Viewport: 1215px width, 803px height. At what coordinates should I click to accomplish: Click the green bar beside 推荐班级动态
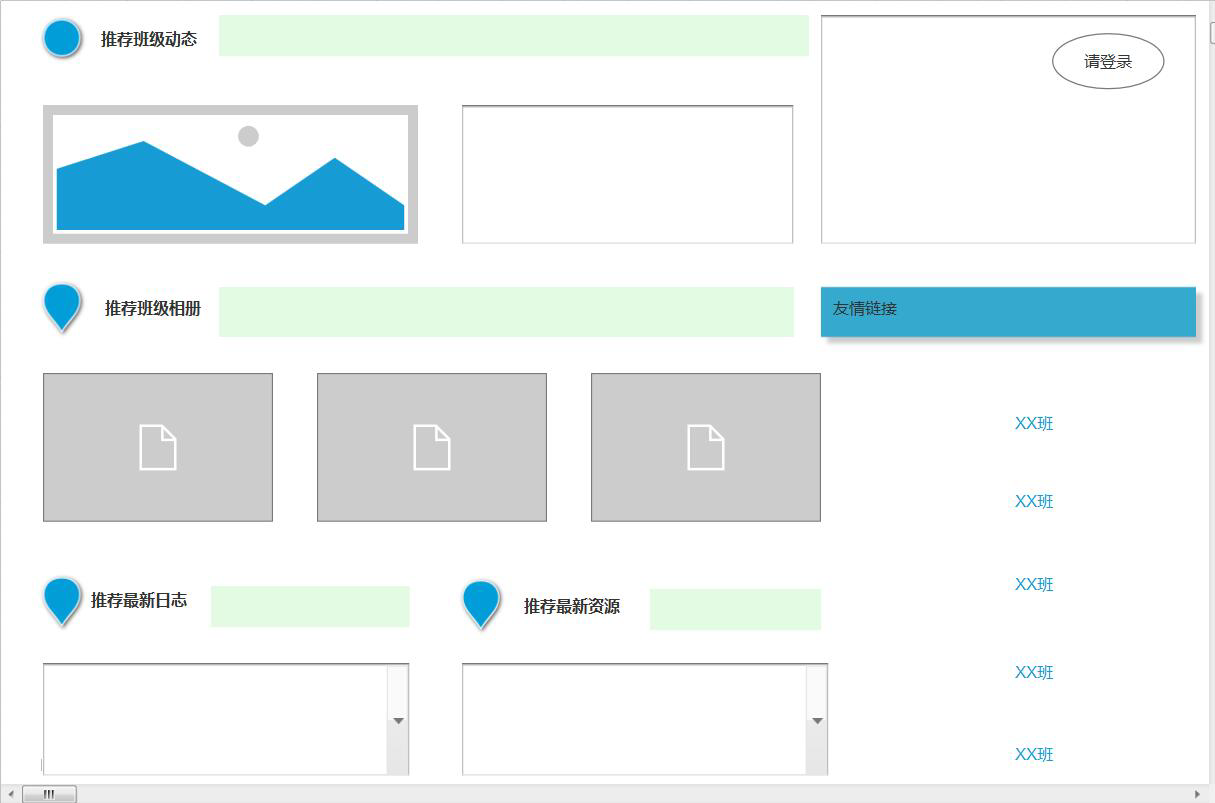[513, 36]
